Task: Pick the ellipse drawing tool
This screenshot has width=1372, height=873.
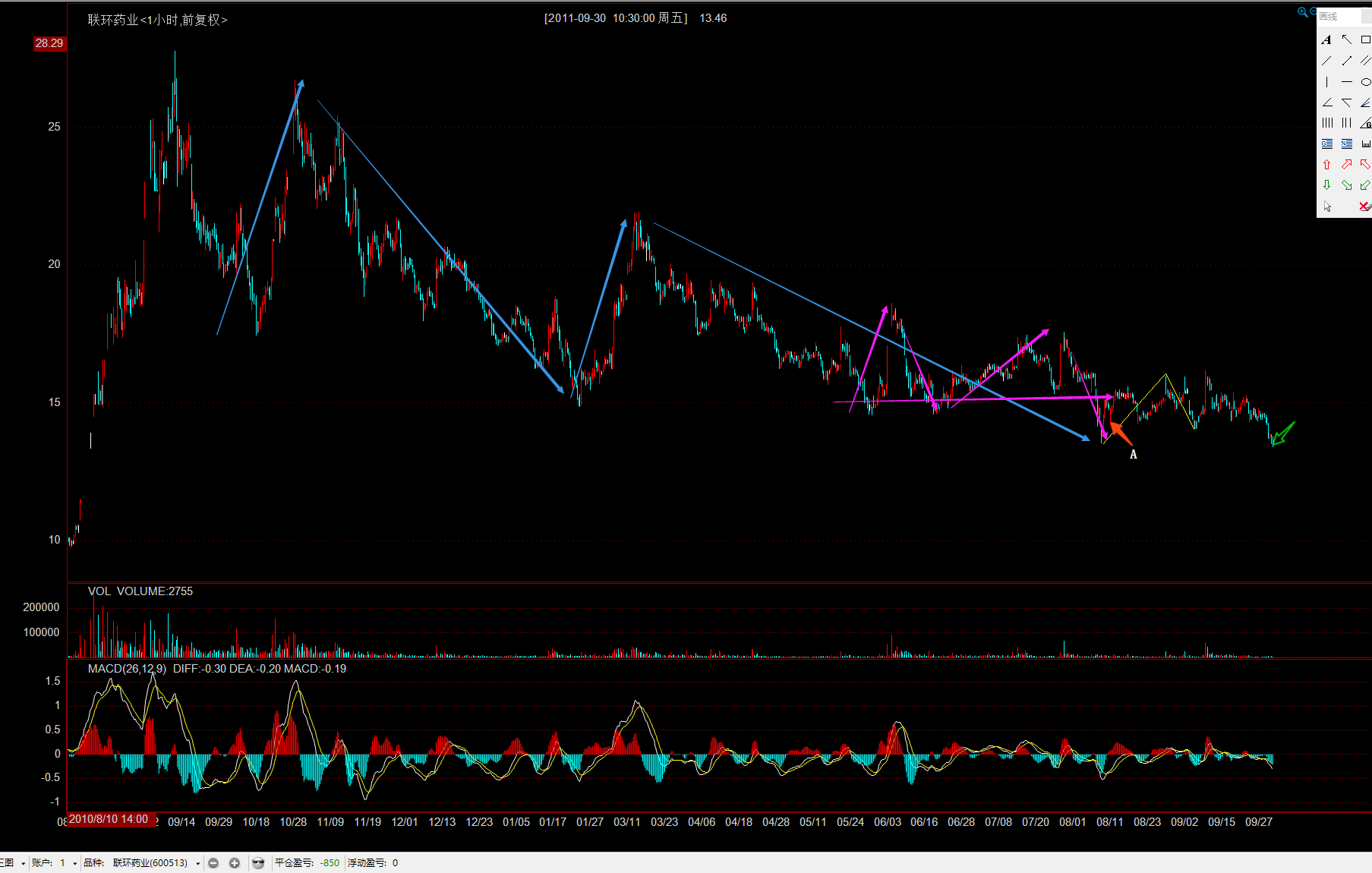Action: [x=1365, y=82]
